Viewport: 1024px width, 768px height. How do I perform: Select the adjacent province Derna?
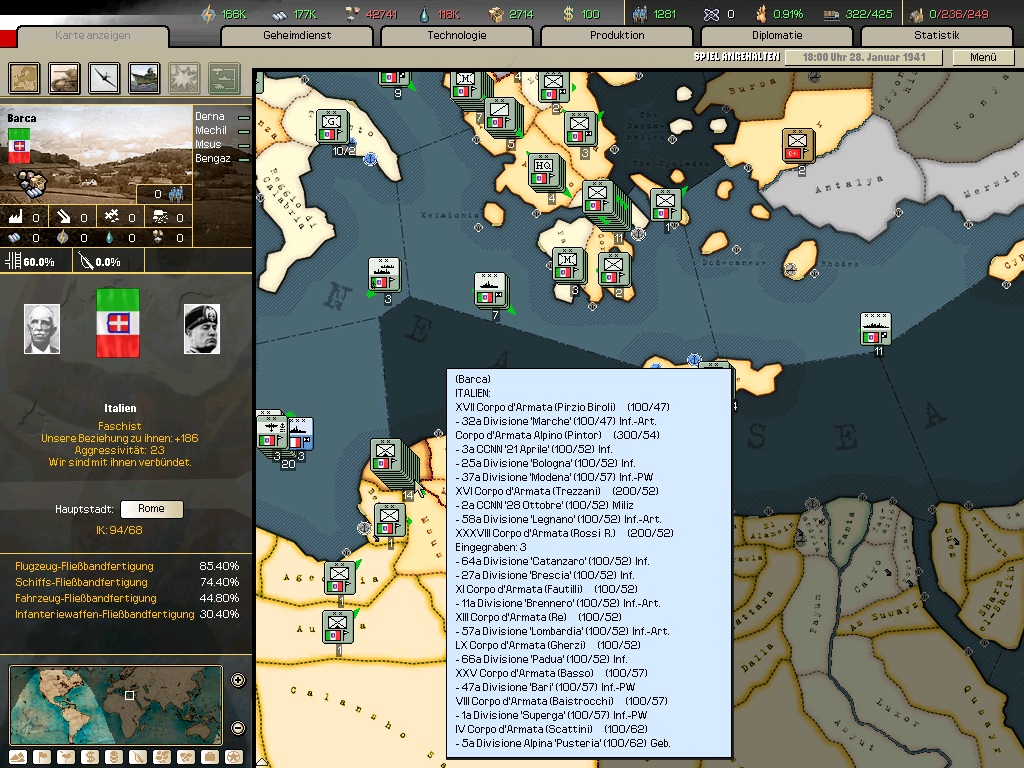(x=211, y=117)
